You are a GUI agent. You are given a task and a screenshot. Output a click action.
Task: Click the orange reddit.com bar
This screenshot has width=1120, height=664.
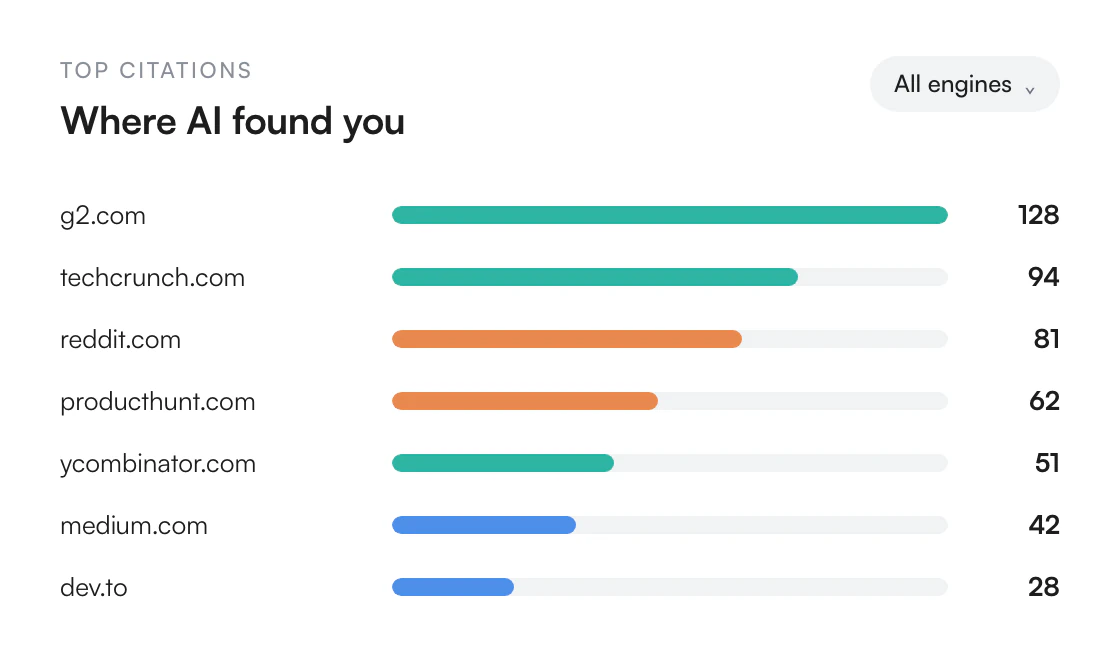pyautogui.click(x=566, y=339)
